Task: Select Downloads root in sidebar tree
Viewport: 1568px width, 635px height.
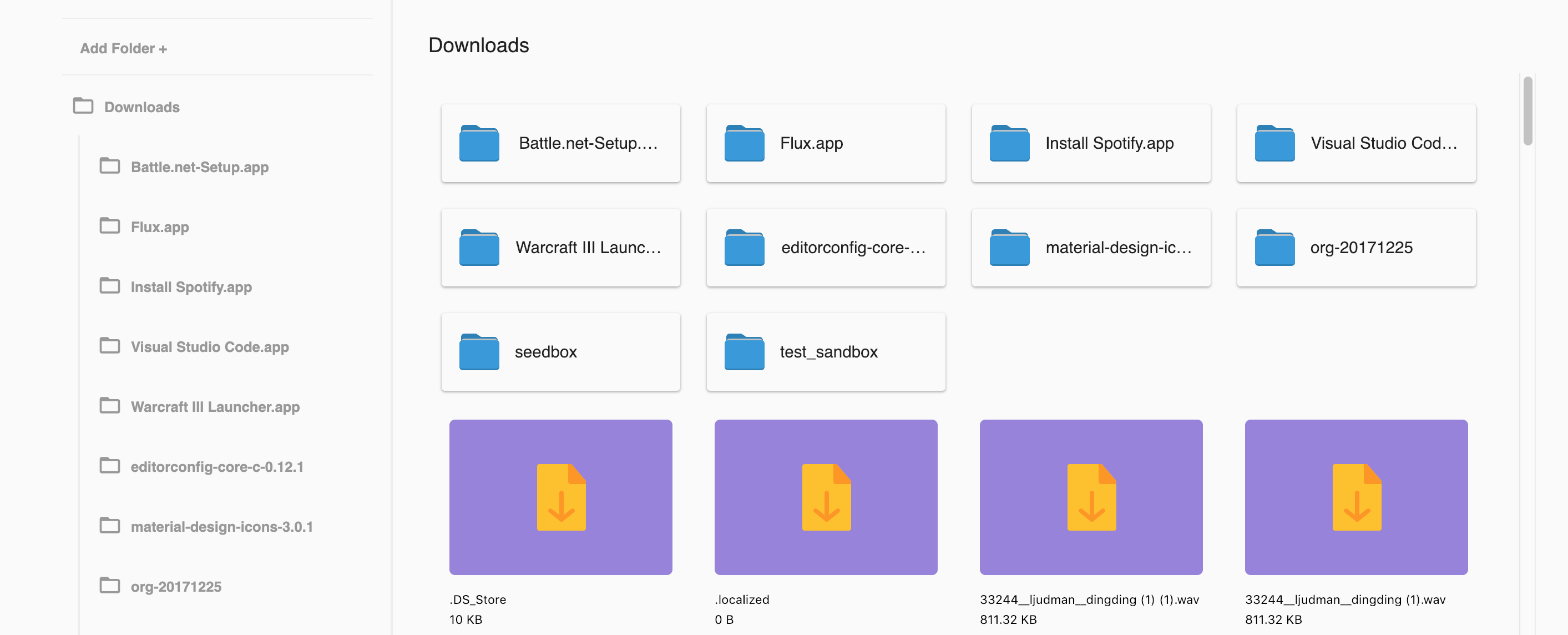Action: (x=141, y=107)
